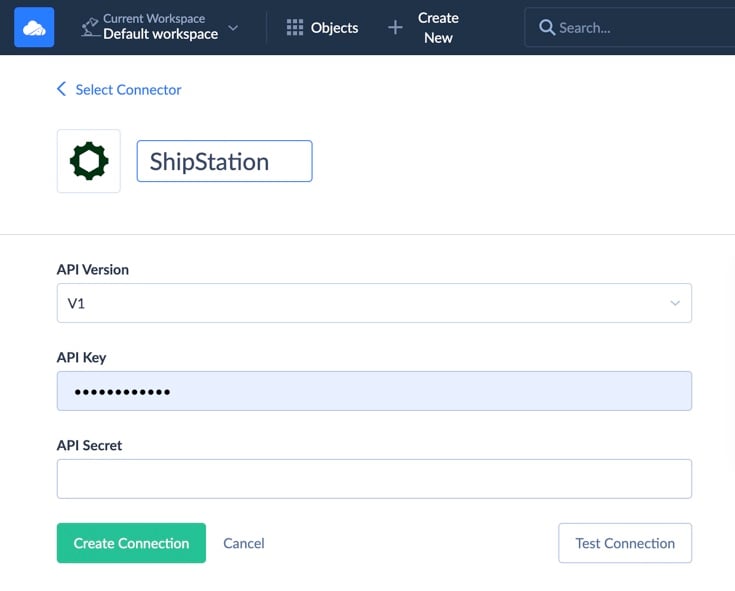Viewport: 735px width, 591px height.
Task: Click the plus icon for Create New
Action: click(395, 28)
